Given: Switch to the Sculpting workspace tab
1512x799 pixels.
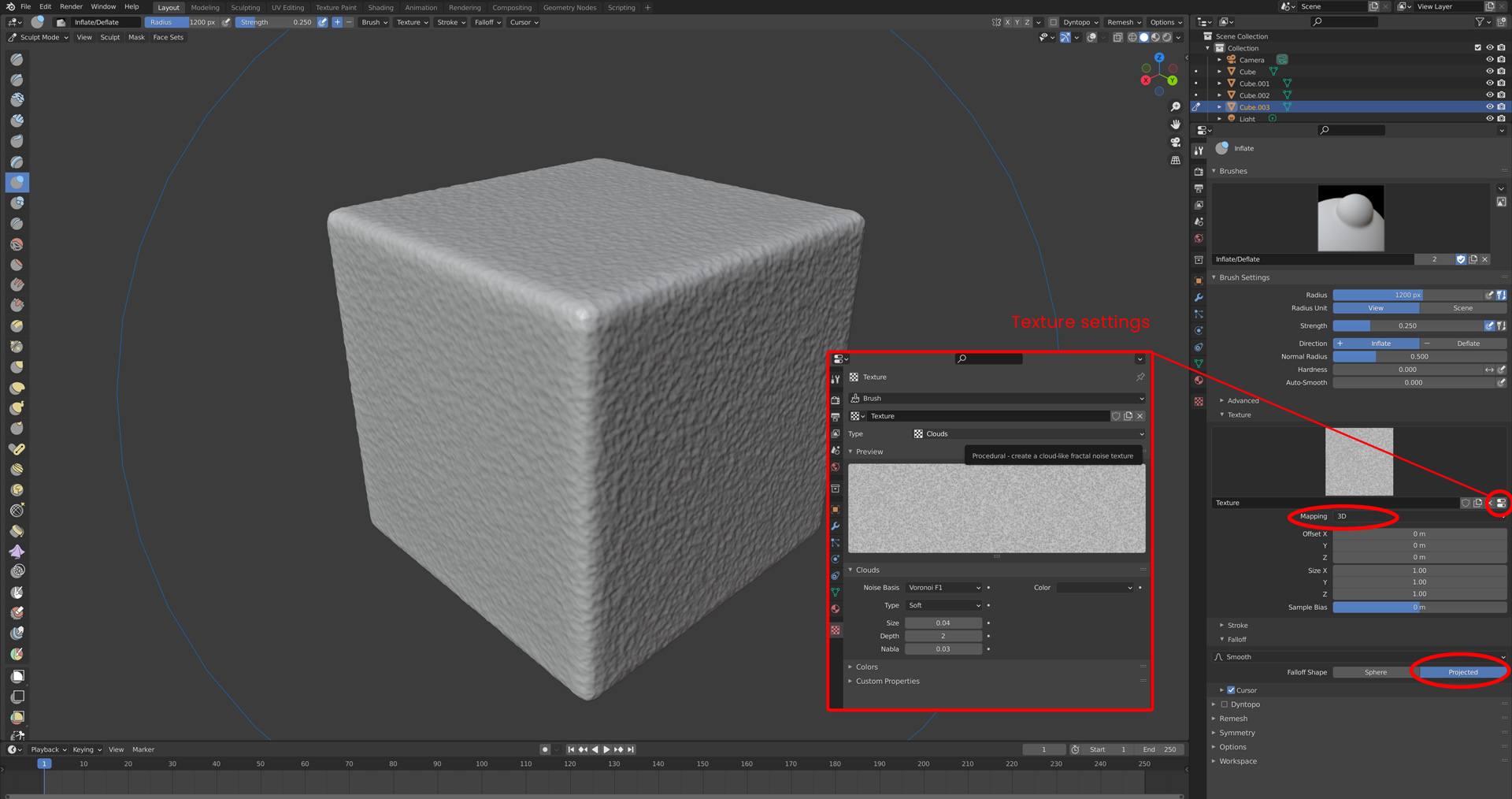Looking at the screenshot, I should 246,7.
